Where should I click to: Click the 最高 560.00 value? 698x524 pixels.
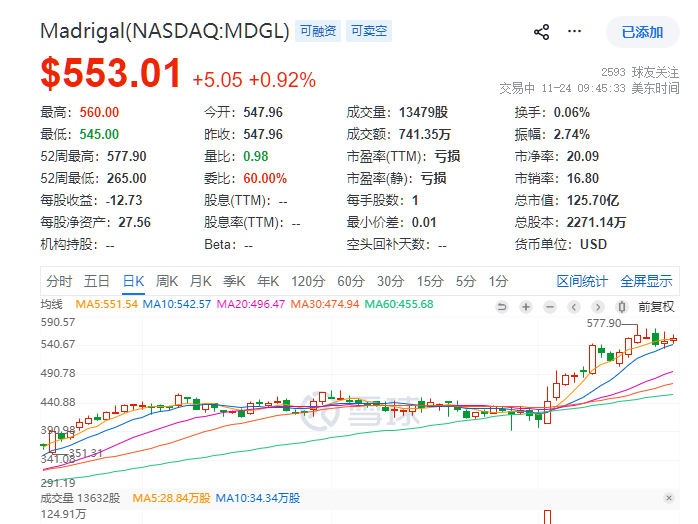coord(99,112)
